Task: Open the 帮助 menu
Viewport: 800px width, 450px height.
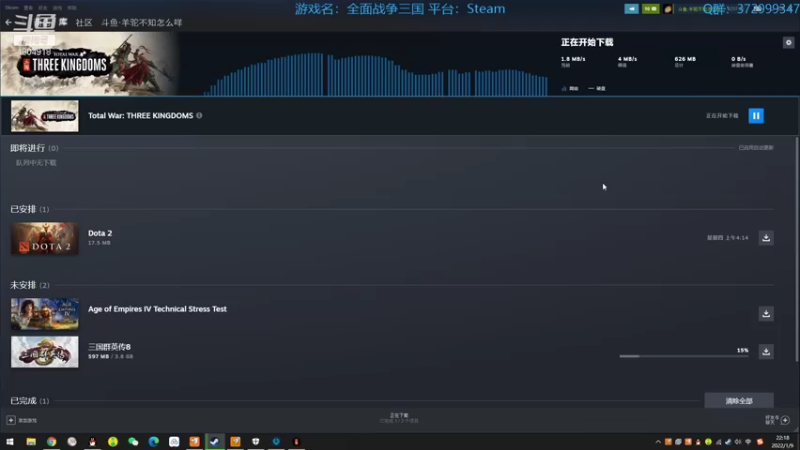Action: (x=72, y=8)
